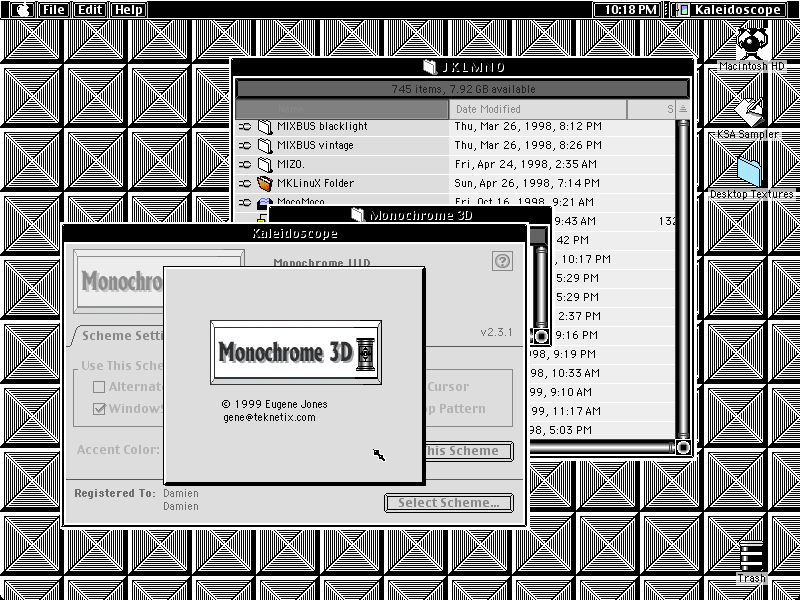Select the MKLinuX Folder icon

[x=265, y=183]
